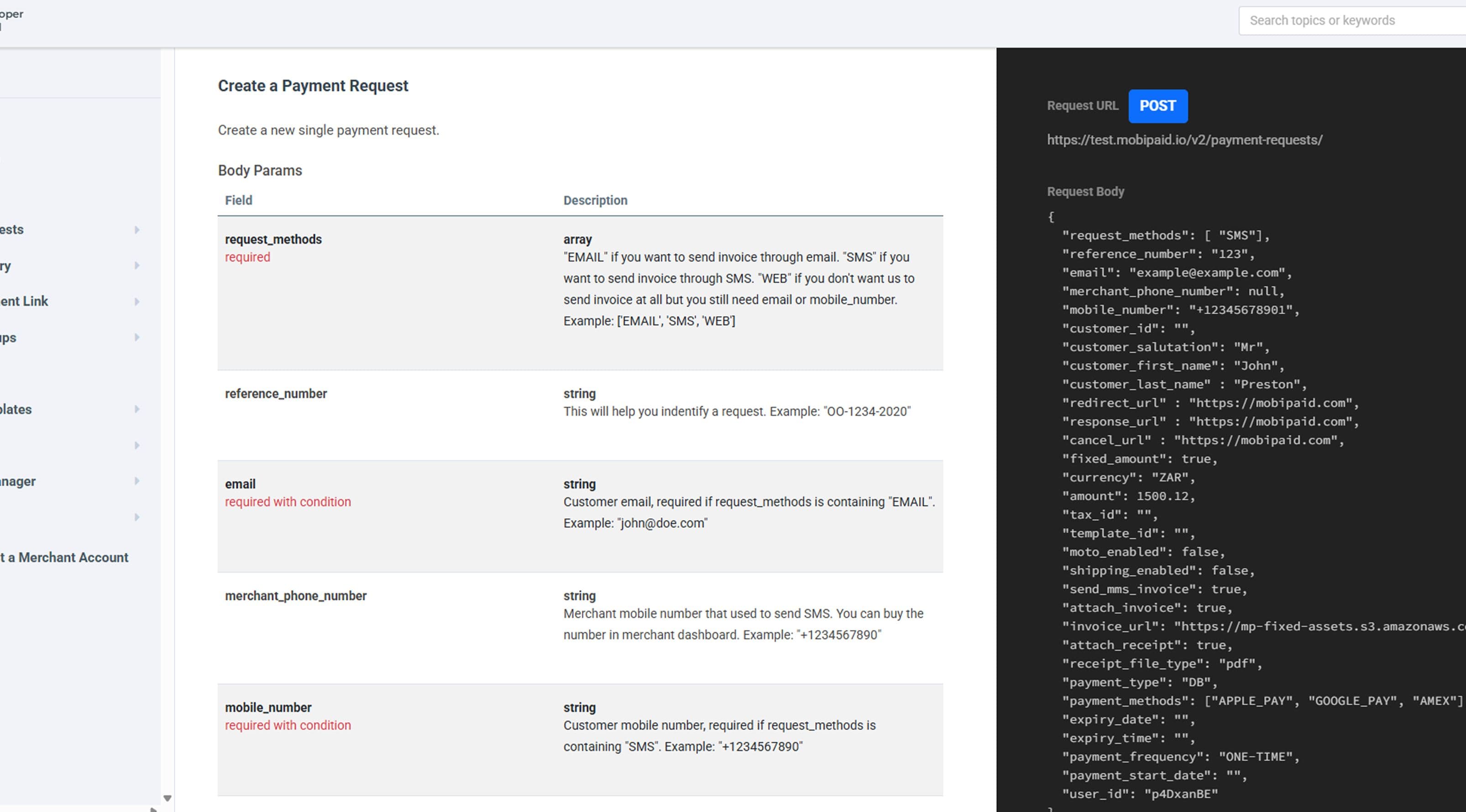Open the Get a Merchant Account link
Screen dimensions: 1466x812
64,557
